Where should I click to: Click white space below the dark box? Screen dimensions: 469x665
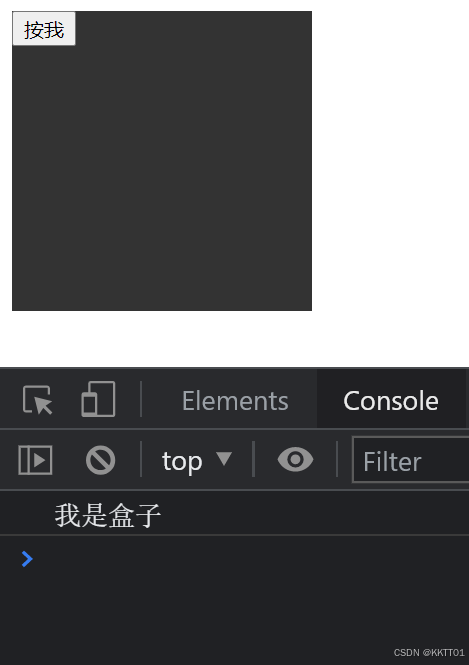pyautogui.click(x=162, y=338)
